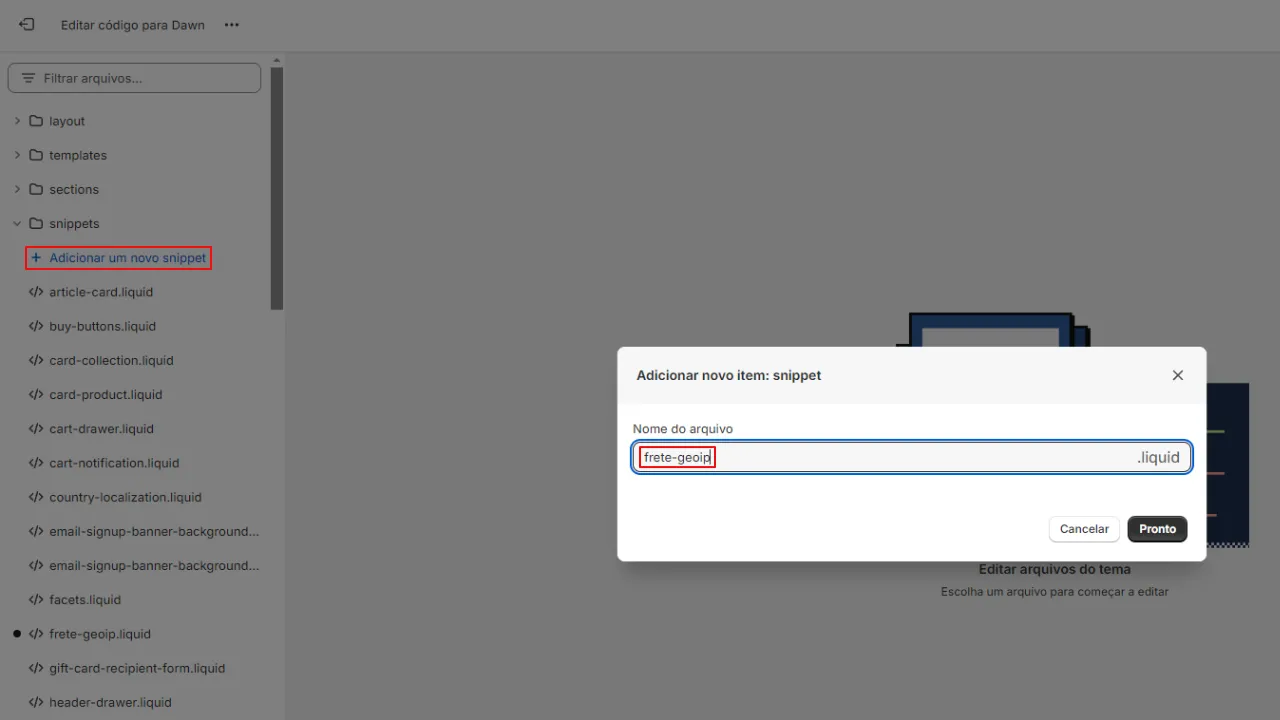Click the Editar arquivos do tema text
The image size is (1280, 720).
pyautogui.click(x=1055, y=569)
